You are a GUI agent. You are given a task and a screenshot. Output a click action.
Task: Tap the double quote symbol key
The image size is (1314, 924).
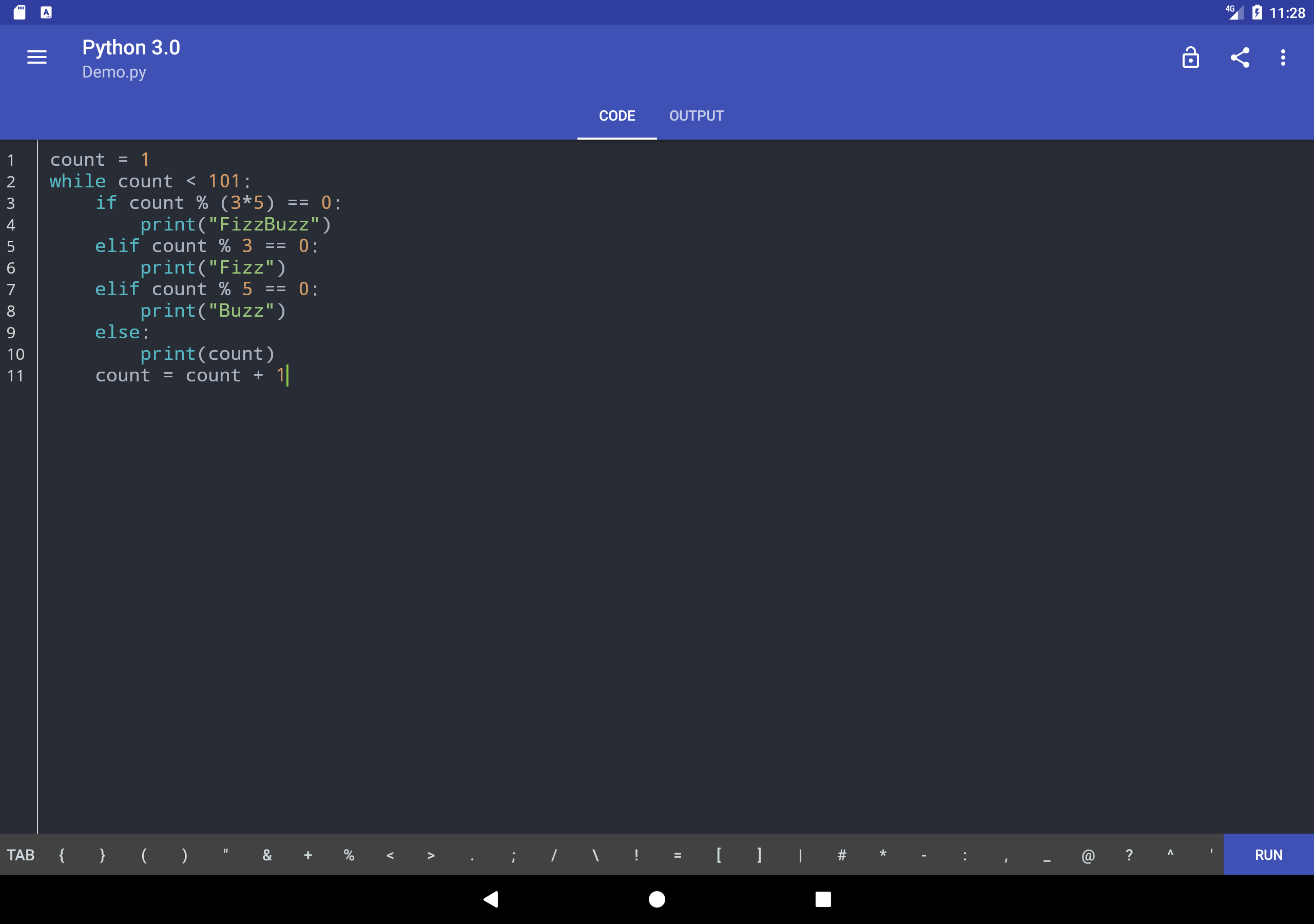(x=225, y=855)
